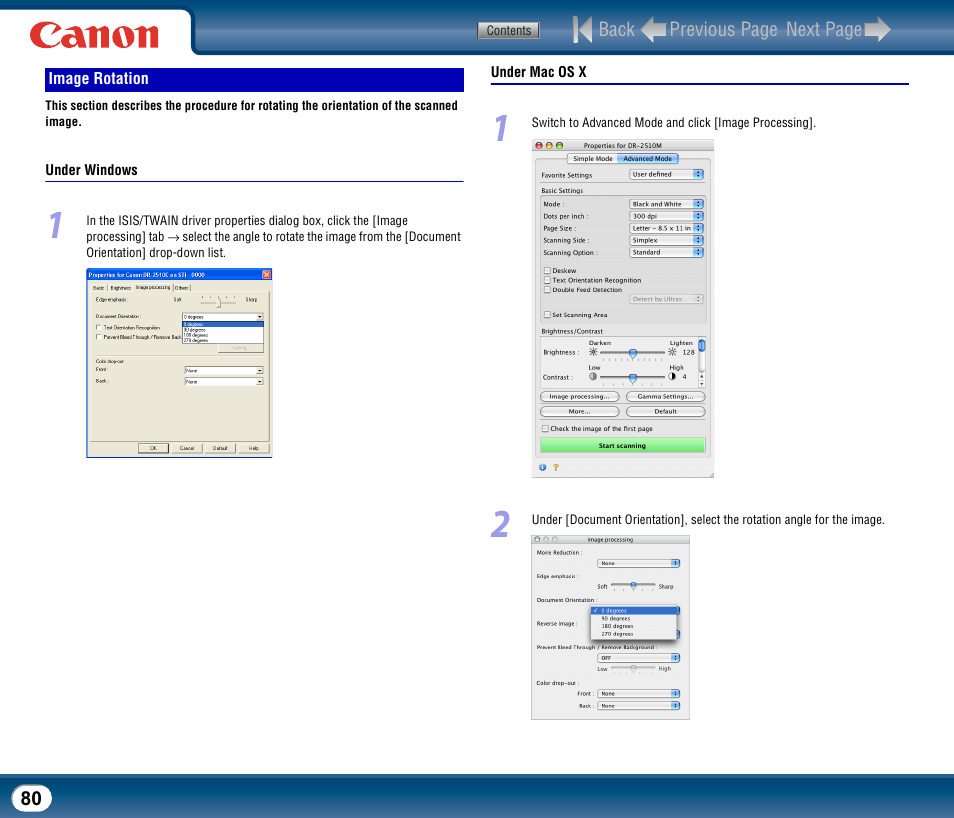
Task: Select 180 degrees in the Mac orientation list
Action: click(634, 626)
